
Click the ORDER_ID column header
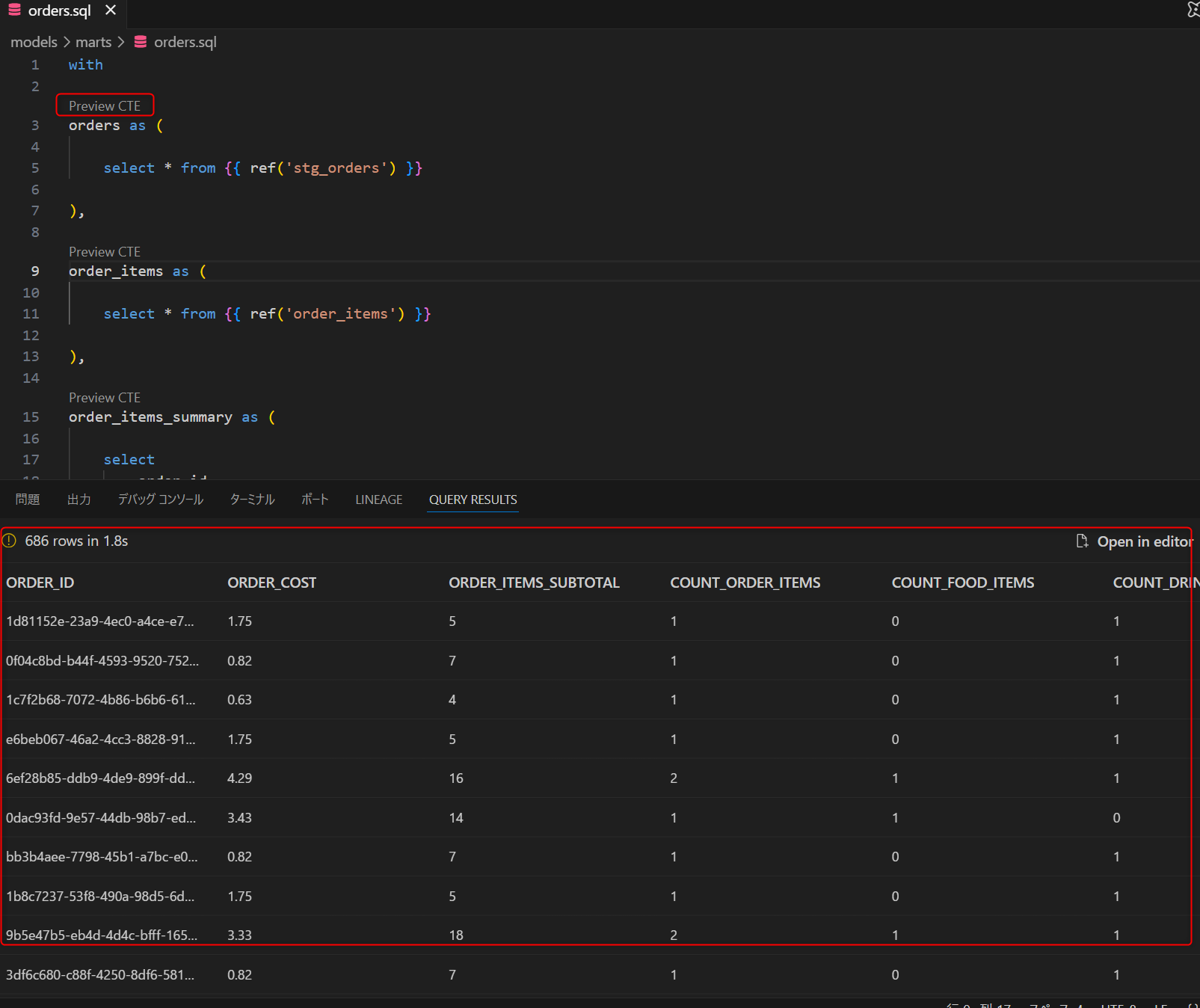tap(40, 583)
